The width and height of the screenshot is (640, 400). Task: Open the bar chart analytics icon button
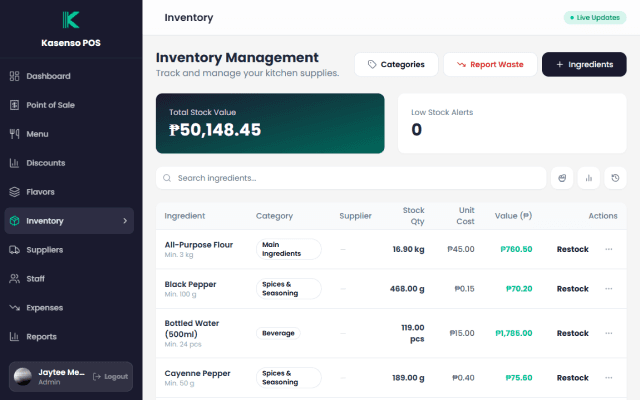(589, 178)
